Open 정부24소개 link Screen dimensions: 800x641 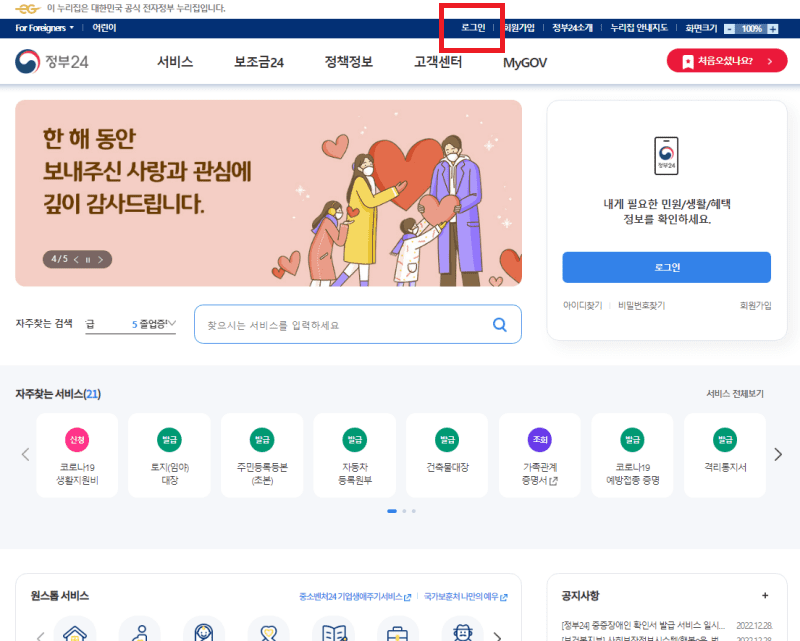(x=572, y=28)
